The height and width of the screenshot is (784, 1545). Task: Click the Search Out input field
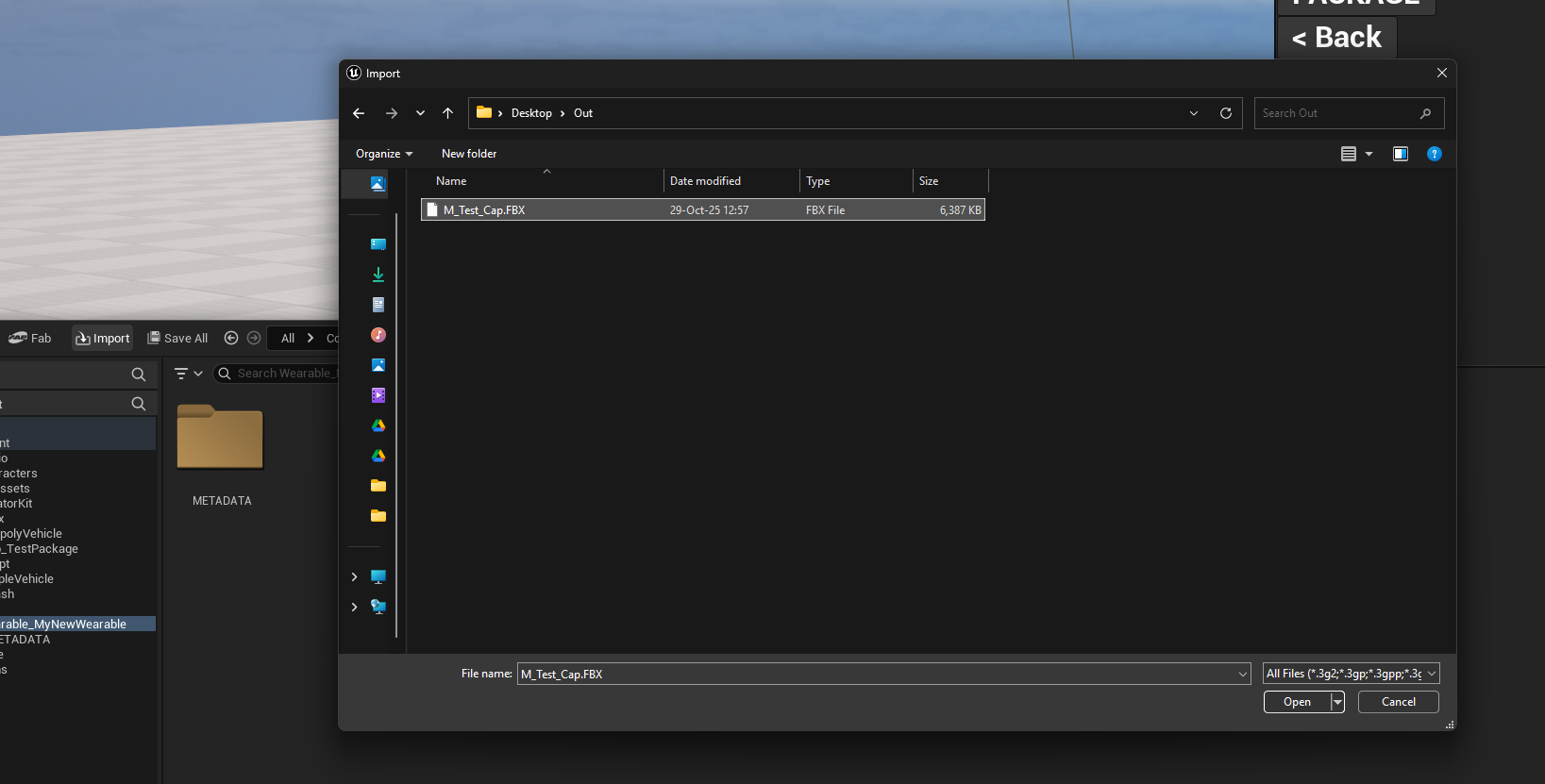1337,113
